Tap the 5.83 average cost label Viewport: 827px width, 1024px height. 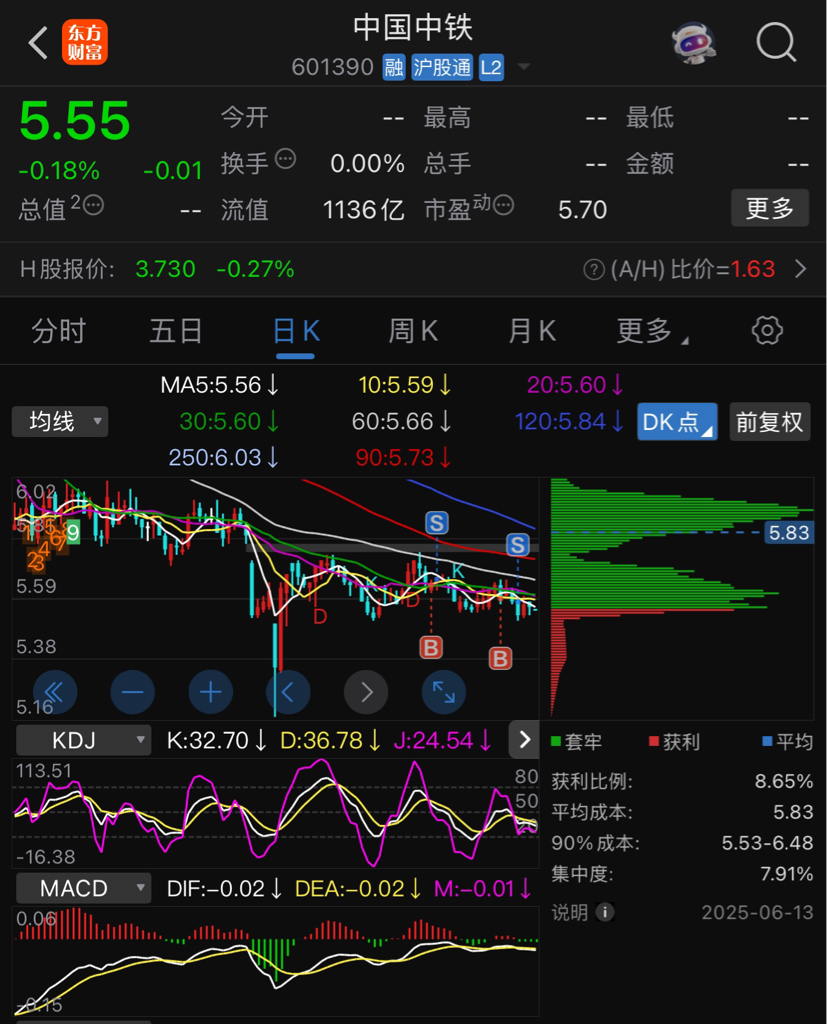788,532
